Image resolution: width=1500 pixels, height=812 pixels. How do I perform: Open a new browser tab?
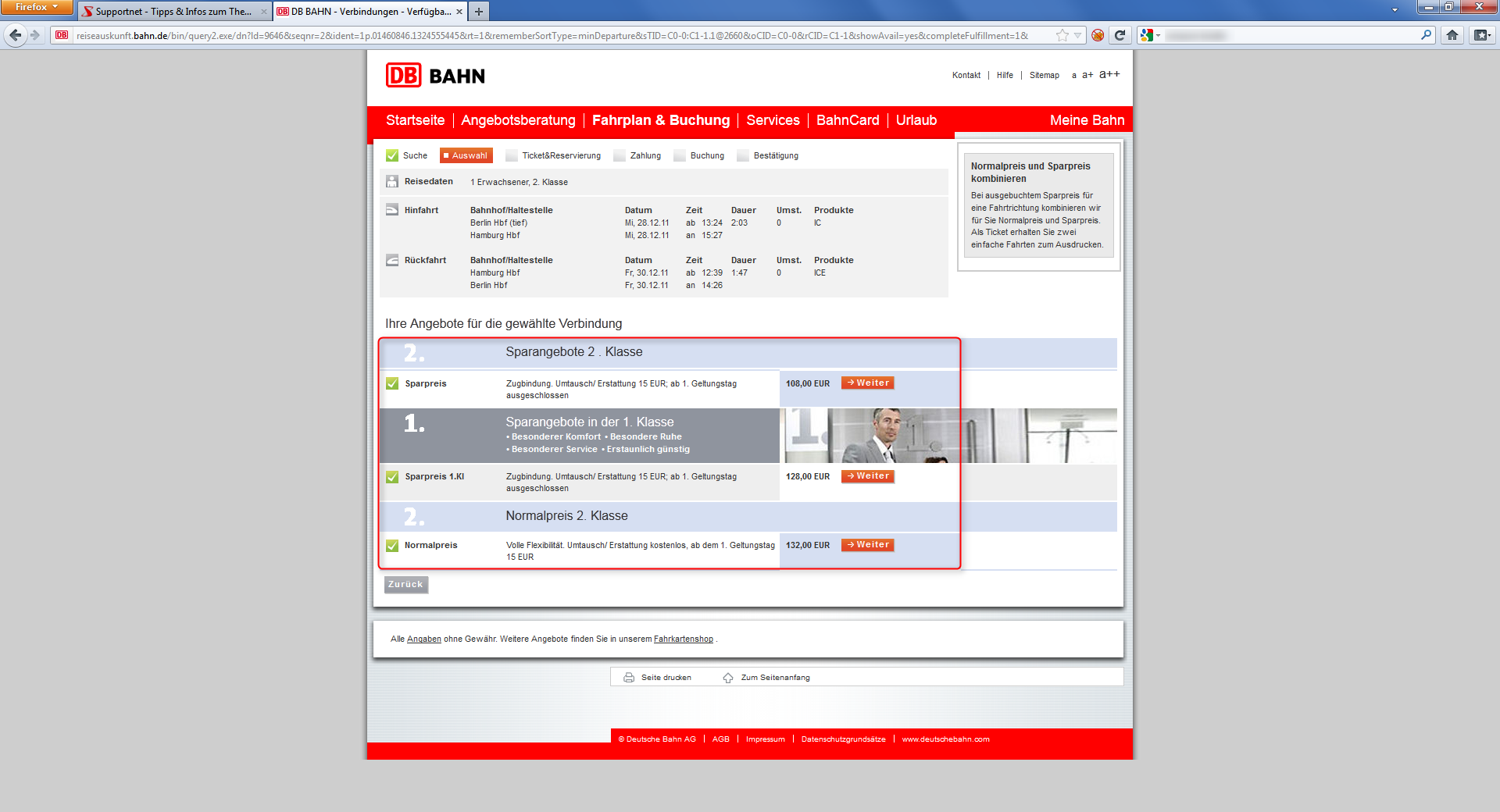pyautogui.click(x=479, y=11)
